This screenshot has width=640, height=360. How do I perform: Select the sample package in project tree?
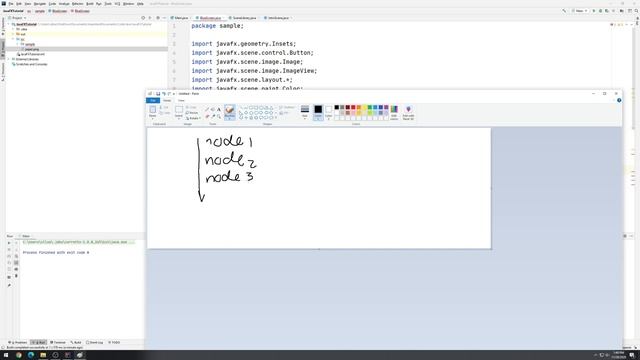click(30, 44)
